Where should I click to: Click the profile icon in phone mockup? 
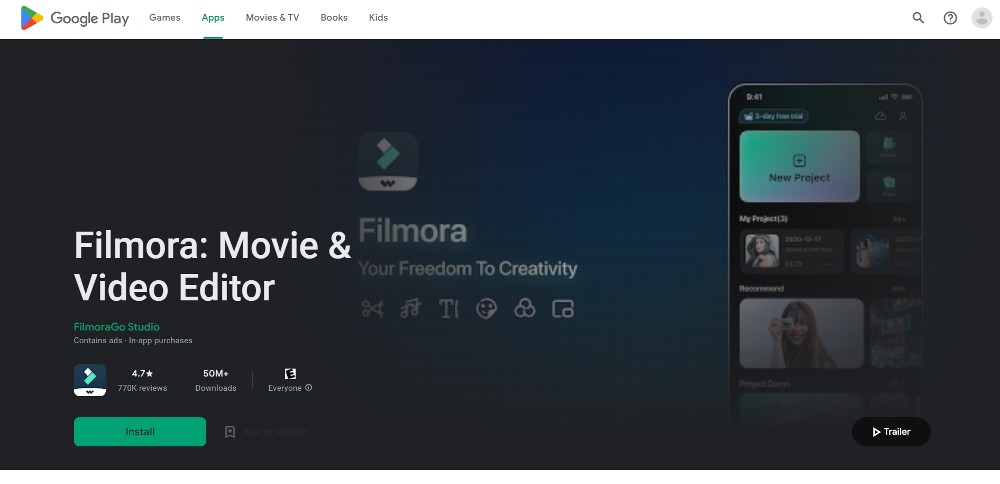click(x=903, y=116)
